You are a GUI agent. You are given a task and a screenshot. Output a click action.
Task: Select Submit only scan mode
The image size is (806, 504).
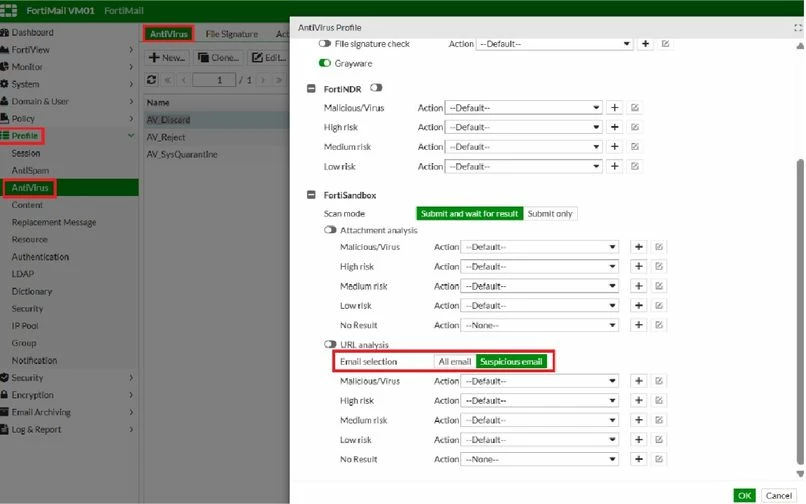(550, 213)
